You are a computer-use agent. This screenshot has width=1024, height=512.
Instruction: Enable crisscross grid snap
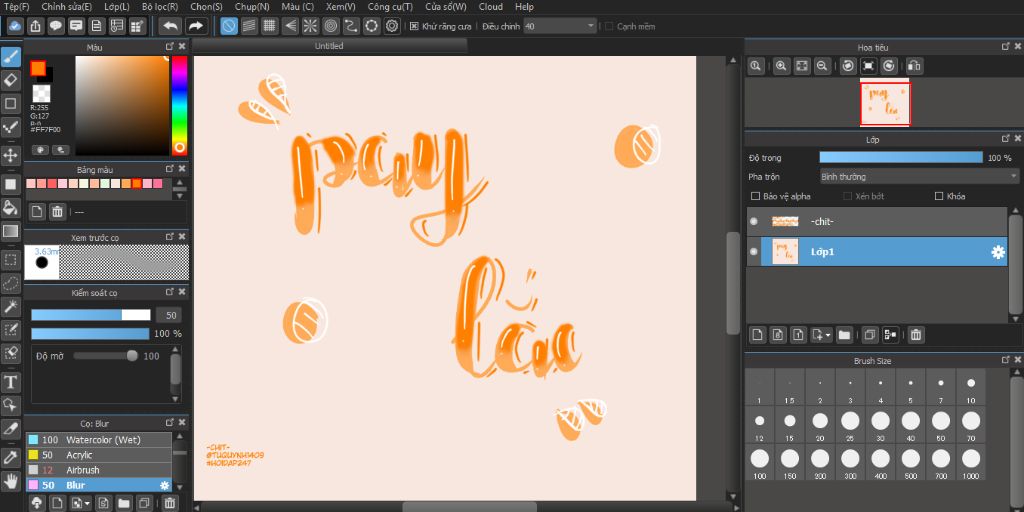click(269, 26)
